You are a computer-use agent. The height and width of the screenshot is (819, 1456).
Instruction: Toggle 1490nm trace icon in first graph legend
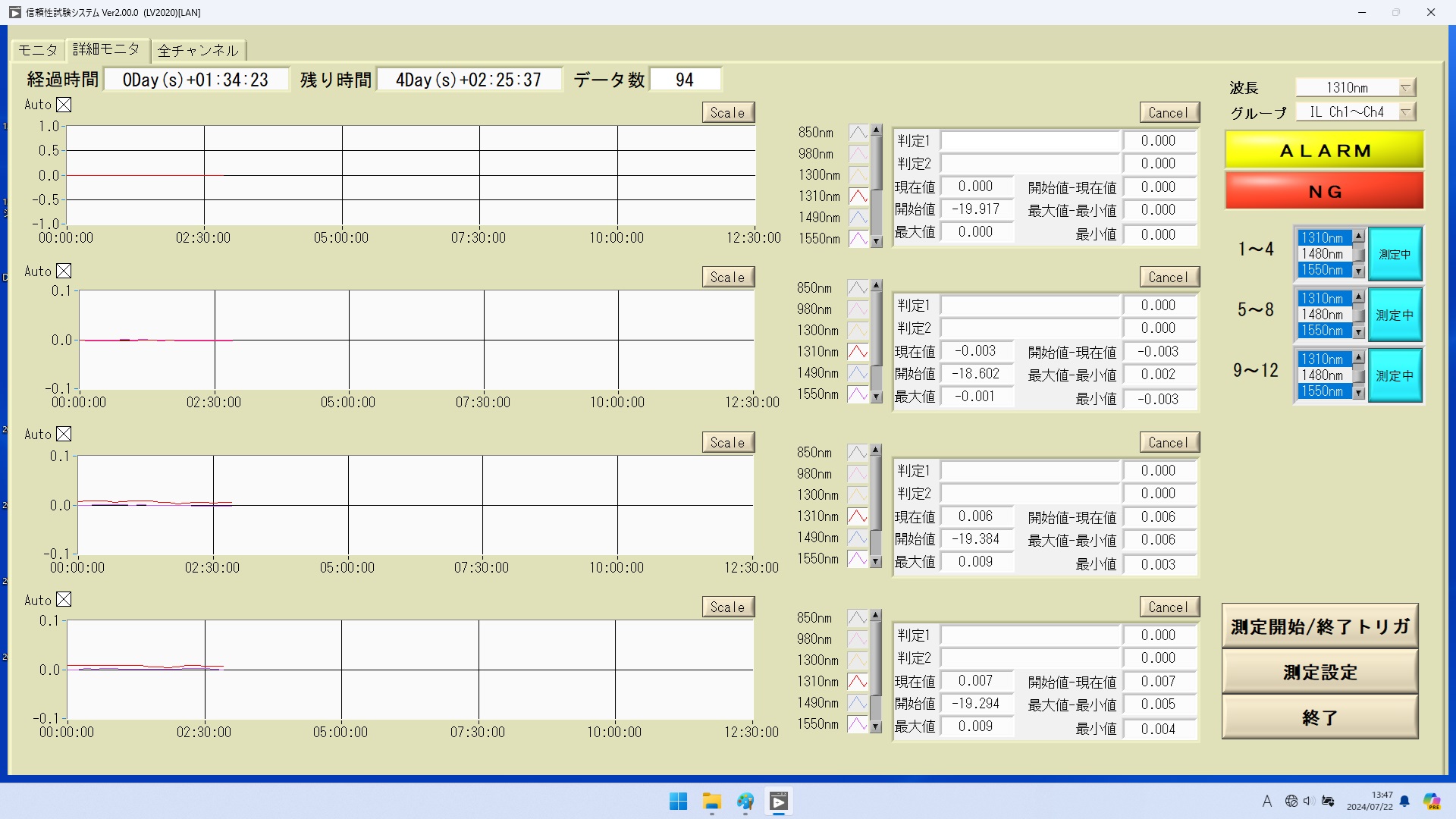[858, 218]
